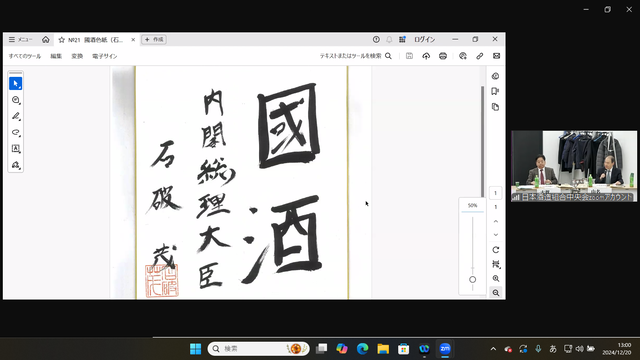The width and height of the screenshot is (640, 360).
Task: Open the taskbar clock and date
Action: pos(617,349)
